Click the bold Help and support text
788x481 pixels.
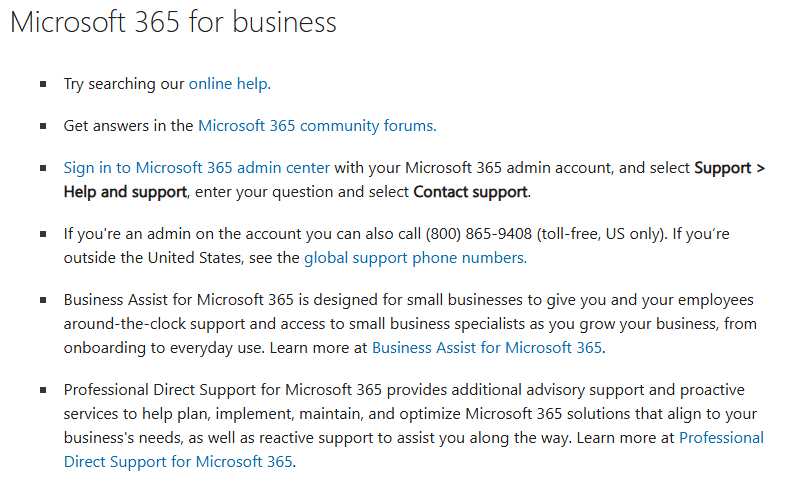pos(125,192)
